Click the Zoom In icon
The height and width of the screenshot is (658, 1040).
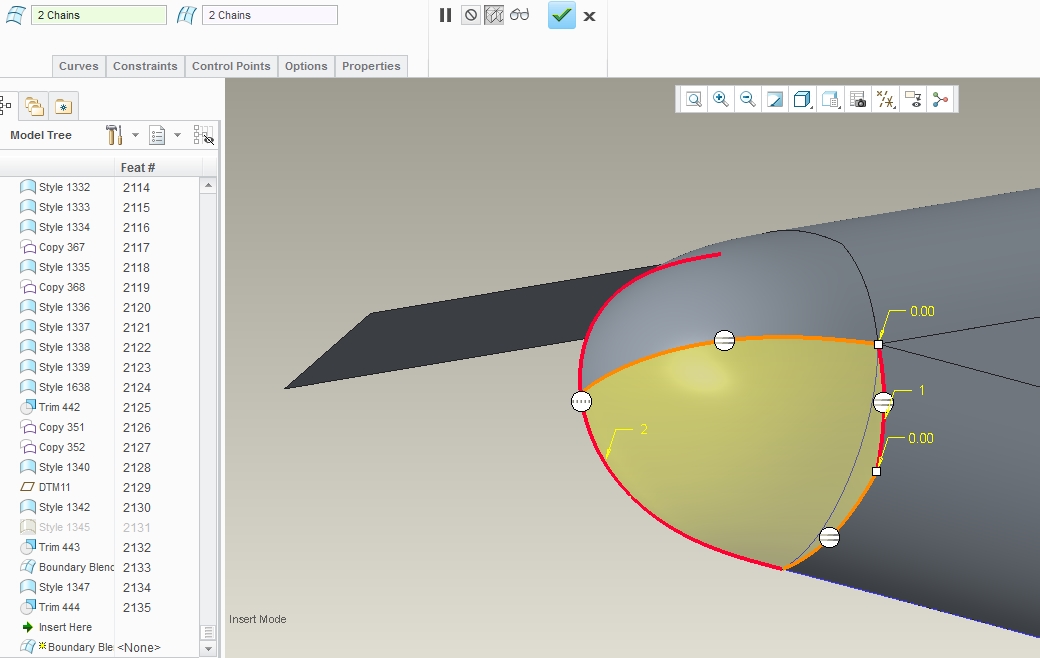click(721, 99)
